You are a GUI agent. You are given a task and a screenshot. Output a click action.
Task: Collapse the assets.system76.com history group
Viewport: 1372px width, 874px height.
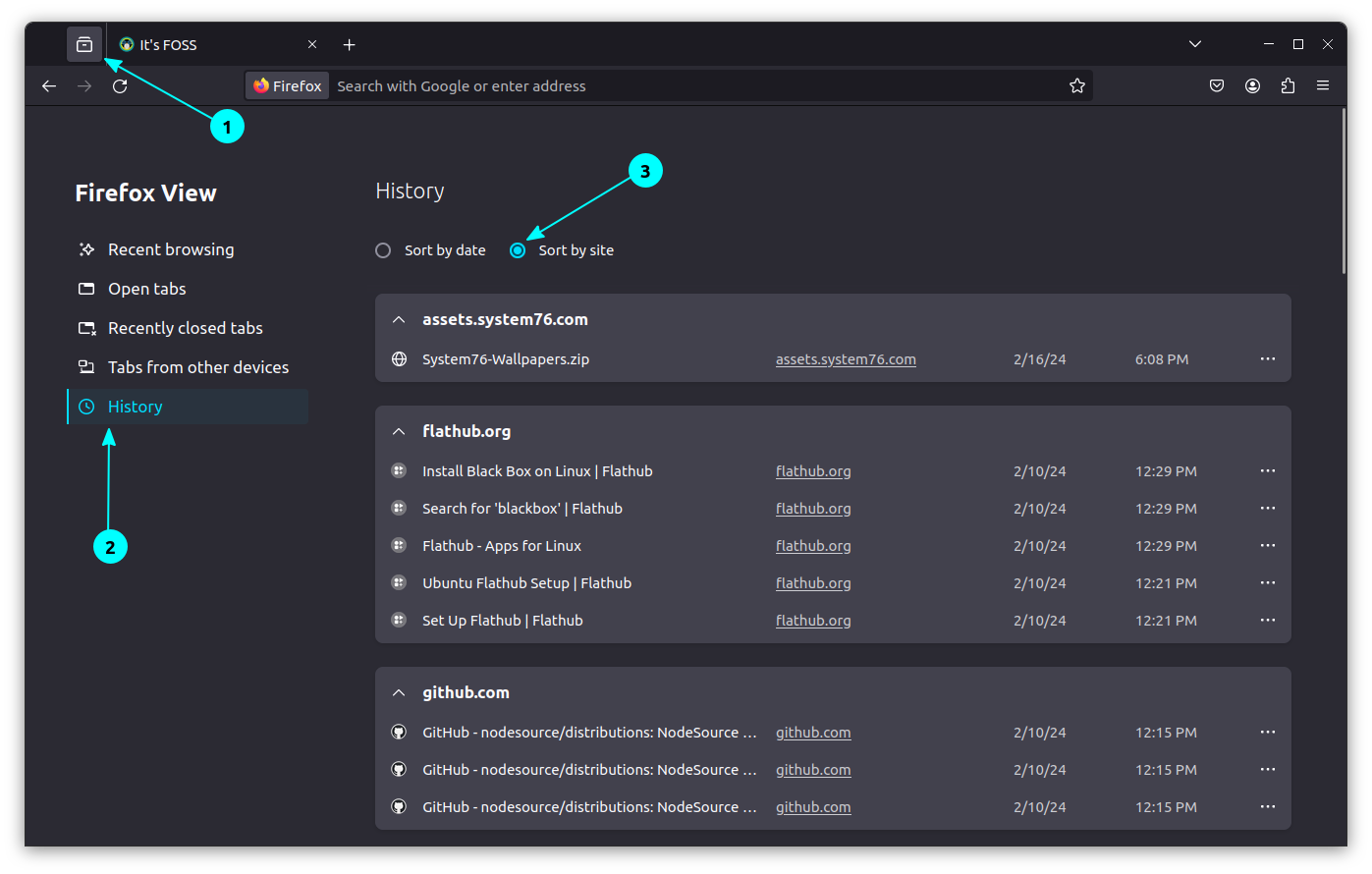tap(399, 319)
